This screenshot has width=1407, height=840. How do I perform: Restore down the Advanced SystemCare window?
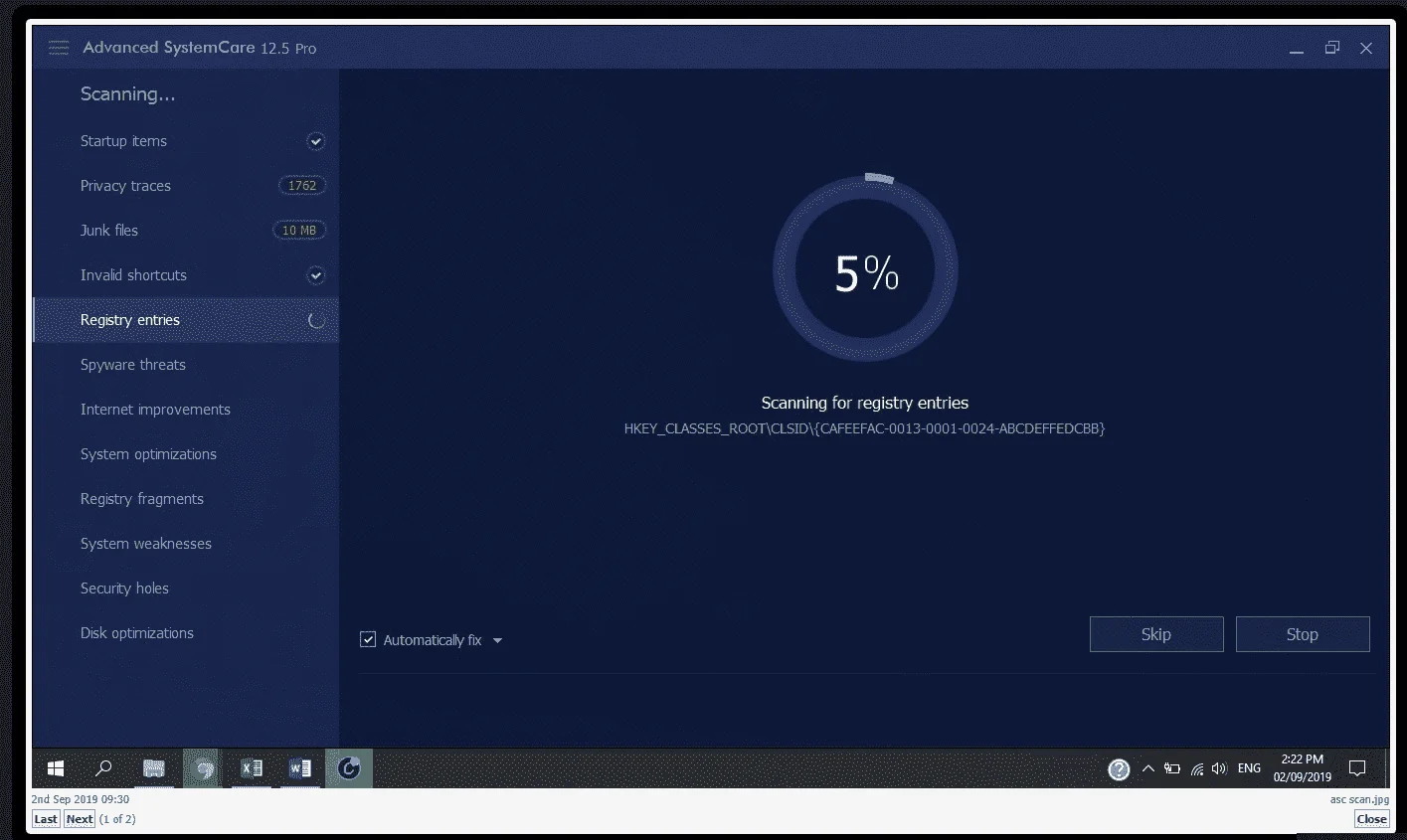(1332, 48)
